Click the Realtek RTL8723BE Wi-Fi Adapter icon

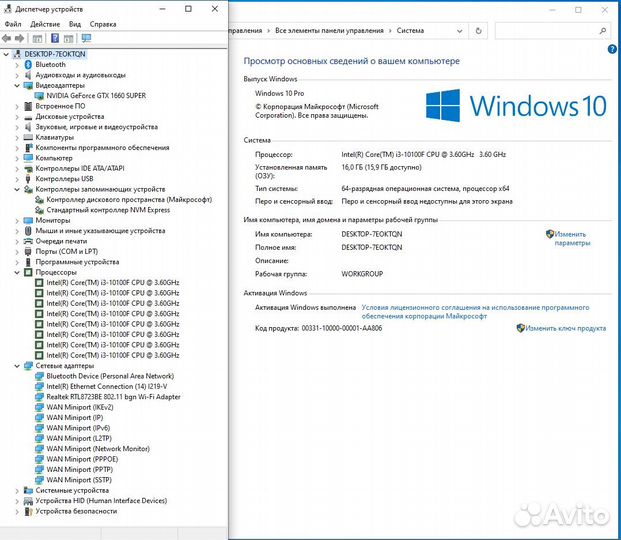pos(39,397)
